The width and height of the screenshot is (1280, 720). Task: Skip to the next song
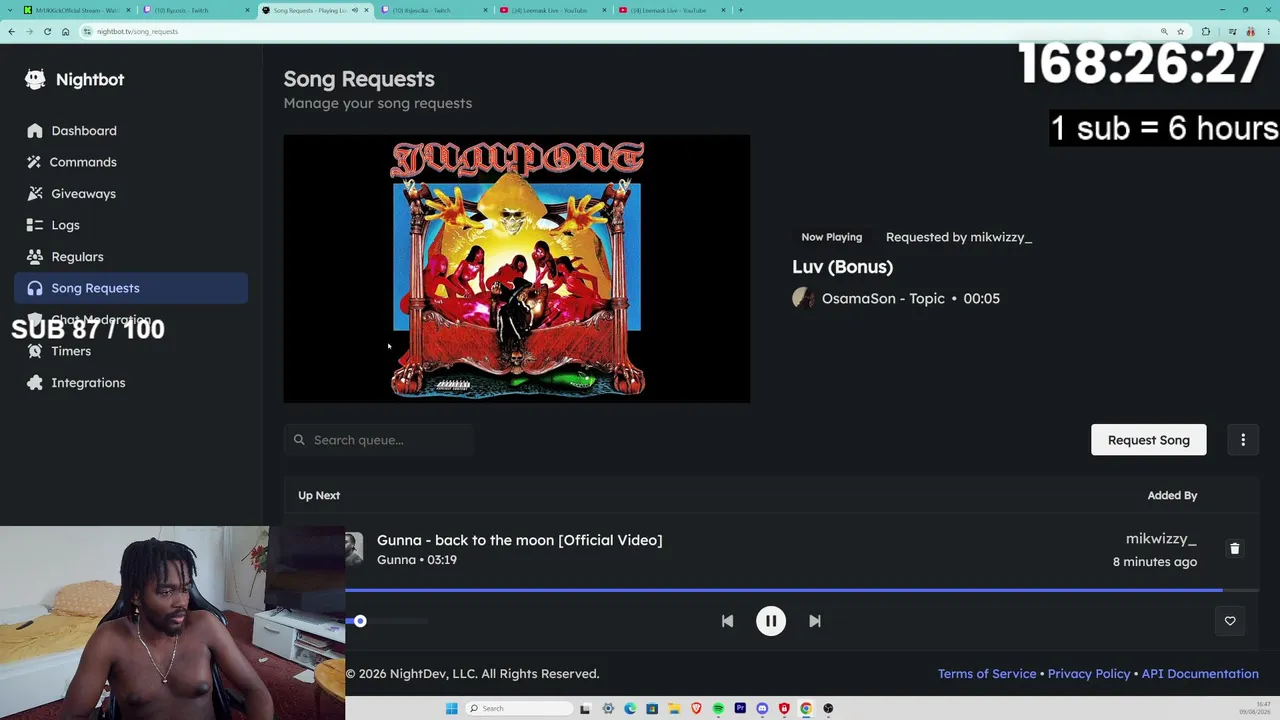click(815, 621)
